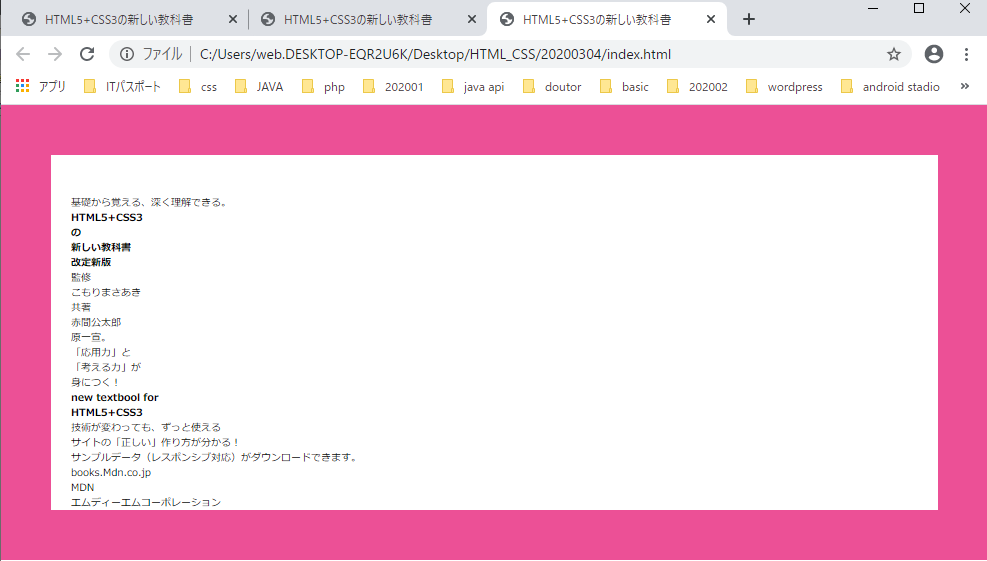Go back using the browser back arrow
The width and height of the screenshot is (987, 561).
click(x=23, y=54)
